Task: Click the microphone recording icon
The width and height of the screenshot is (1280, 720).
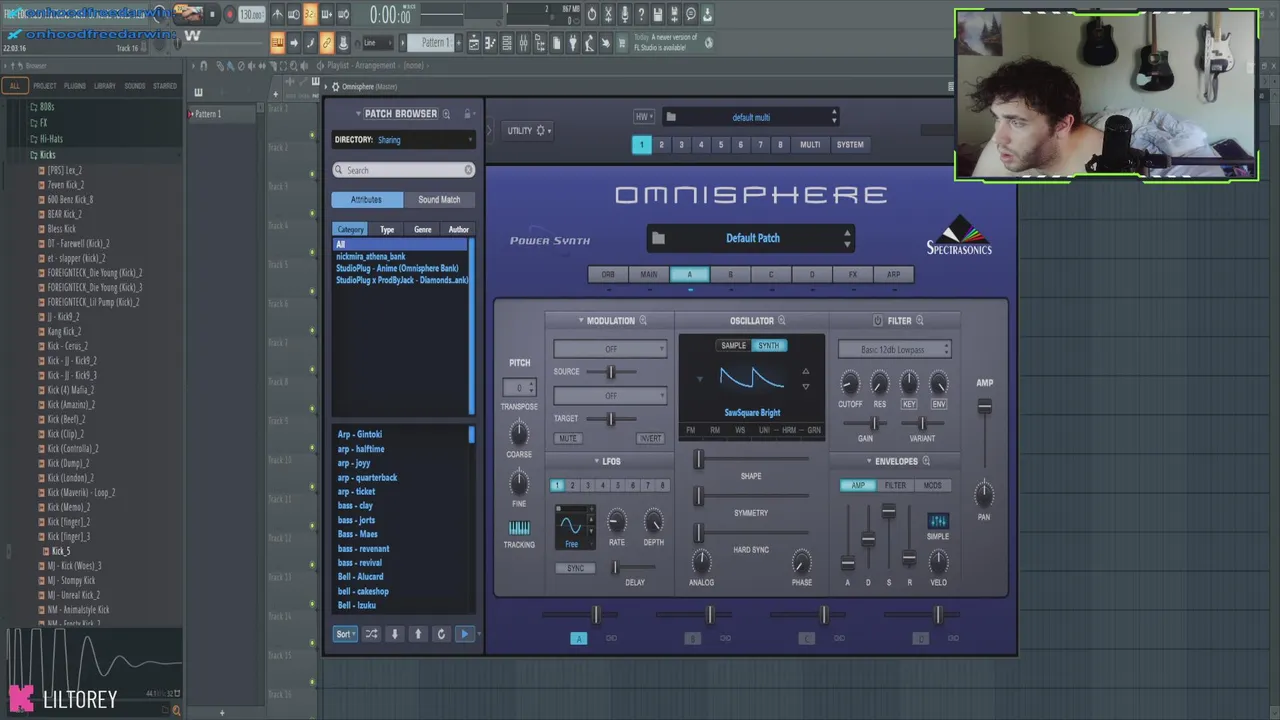Action: (x=625, y=14)
